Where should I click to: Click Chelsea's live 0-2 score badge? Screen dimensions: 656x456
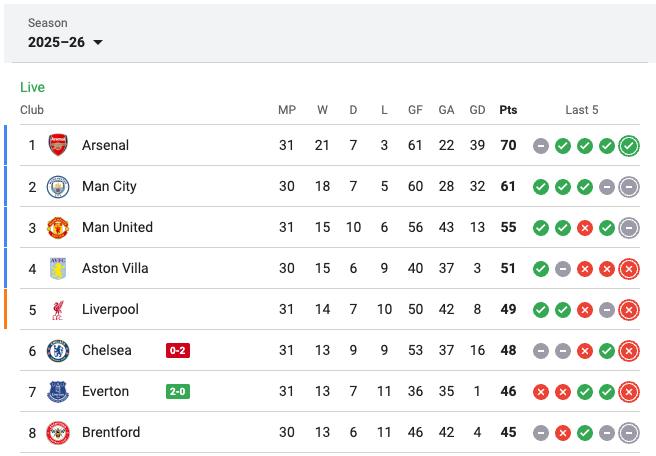(177, 350)
